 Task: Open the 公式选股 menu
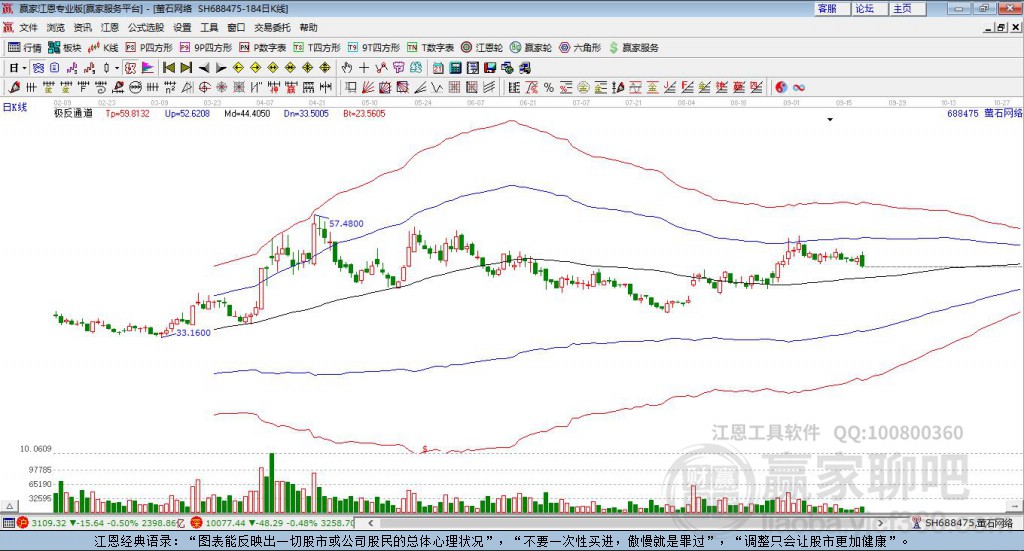coord(146,27)
